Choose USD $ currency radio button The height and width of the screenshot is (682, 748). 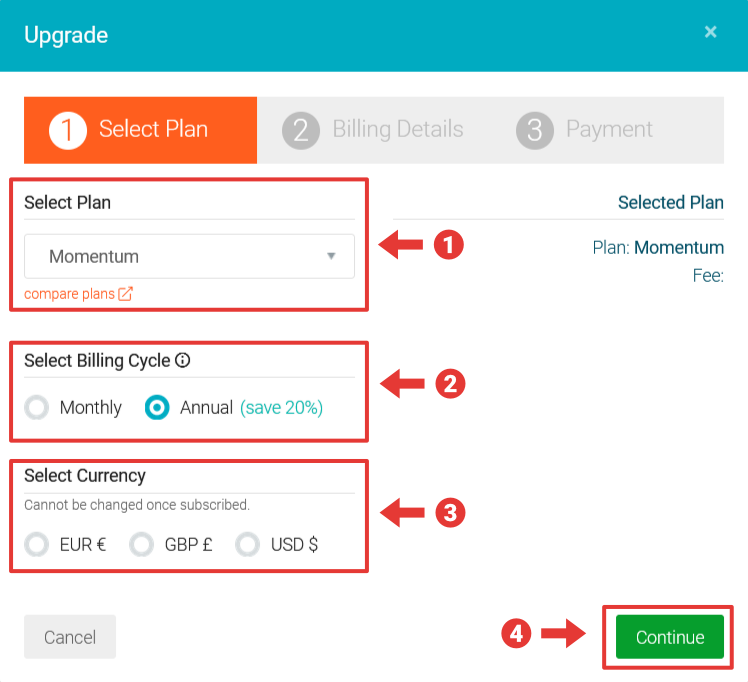[x=247, y=545]
